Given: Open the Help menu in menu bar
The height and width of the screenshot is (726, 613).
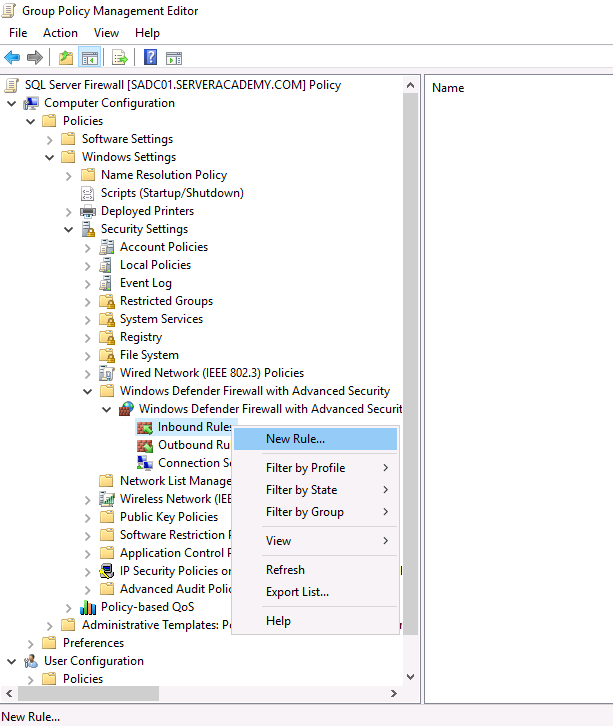Looking at the screenshot, I should coord(147,33).
